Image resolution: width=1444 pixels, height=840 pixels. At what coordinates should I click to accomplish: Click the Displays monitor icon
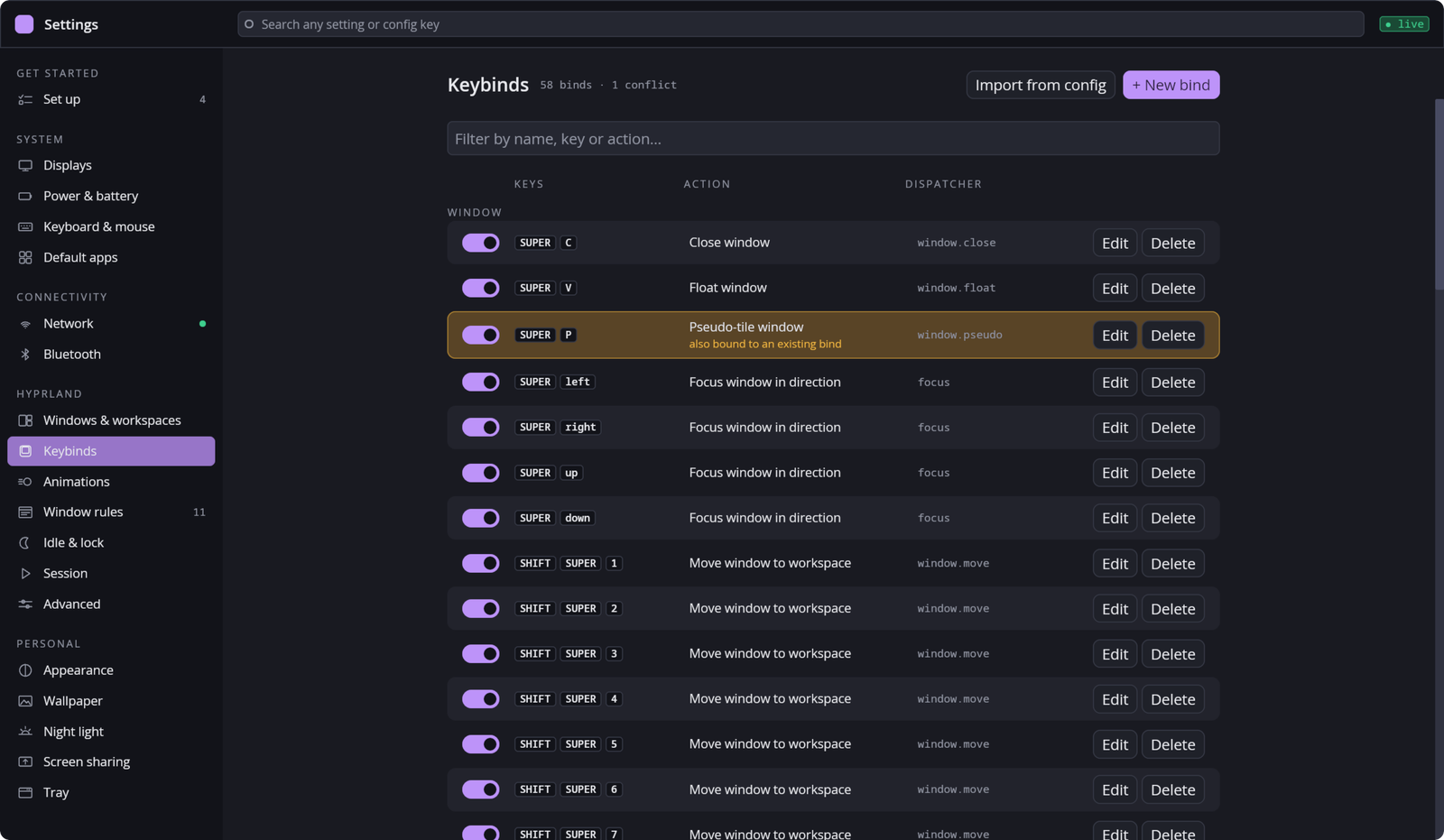coord(25,165)
